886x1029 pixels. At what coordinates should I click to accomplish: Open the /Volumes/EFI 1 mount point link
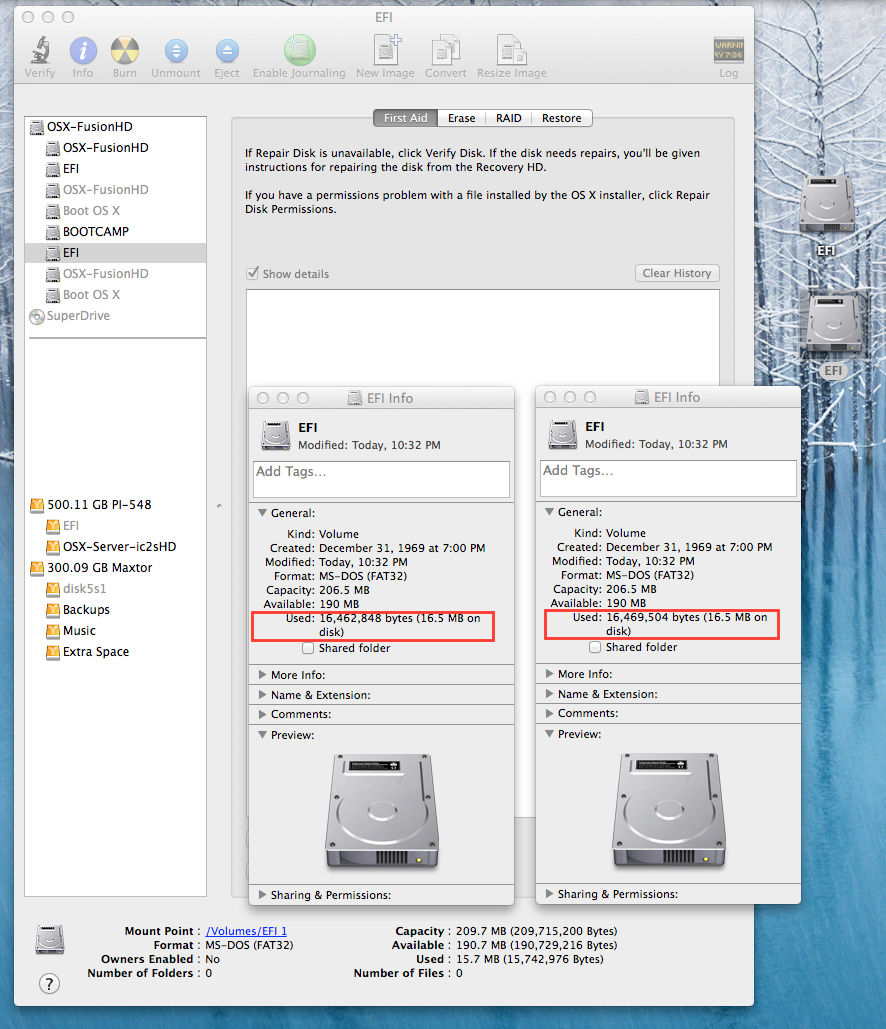pyautogui.click(x=246, y=931)
